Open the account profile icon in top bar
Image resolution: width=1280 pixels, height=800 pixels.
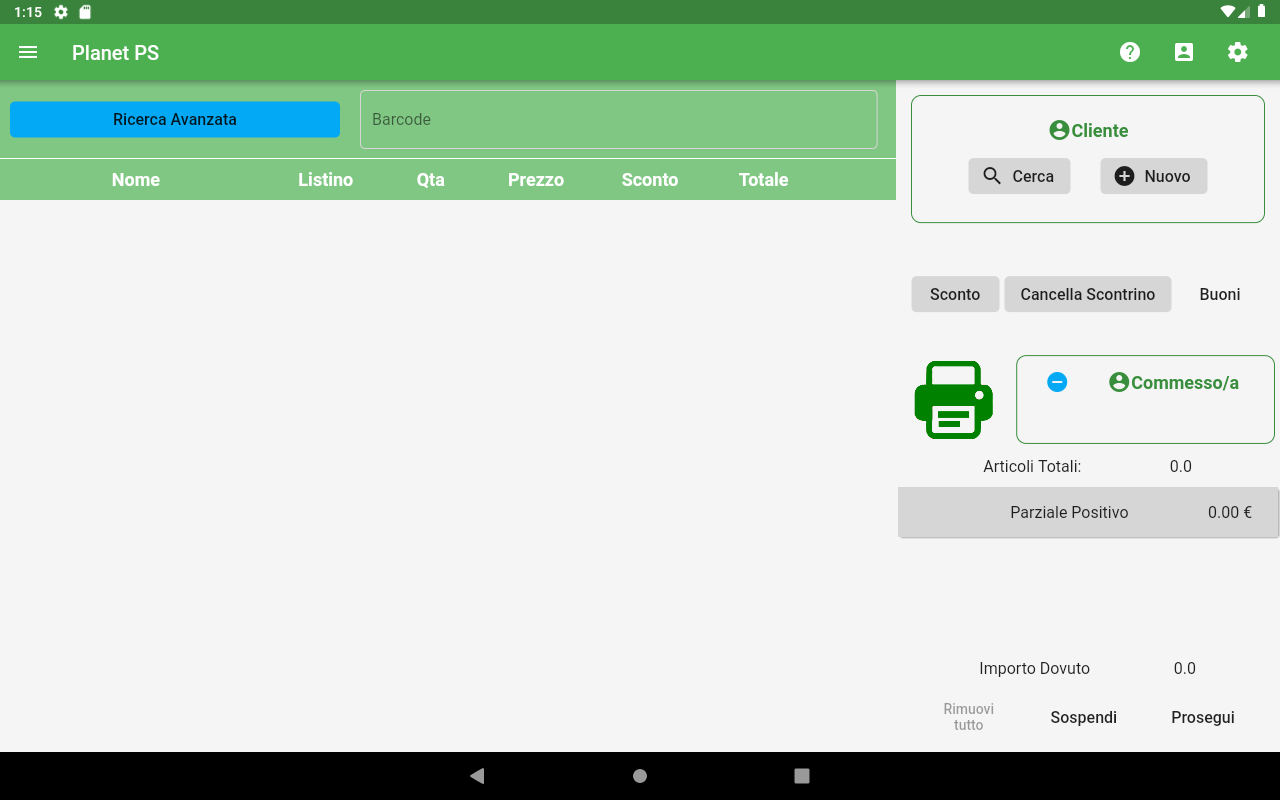coord(1184,52)
